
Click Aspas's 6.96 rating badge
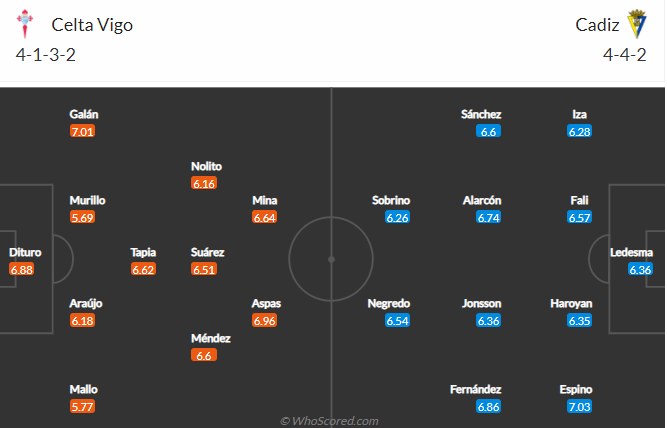(x=265, y=321)
